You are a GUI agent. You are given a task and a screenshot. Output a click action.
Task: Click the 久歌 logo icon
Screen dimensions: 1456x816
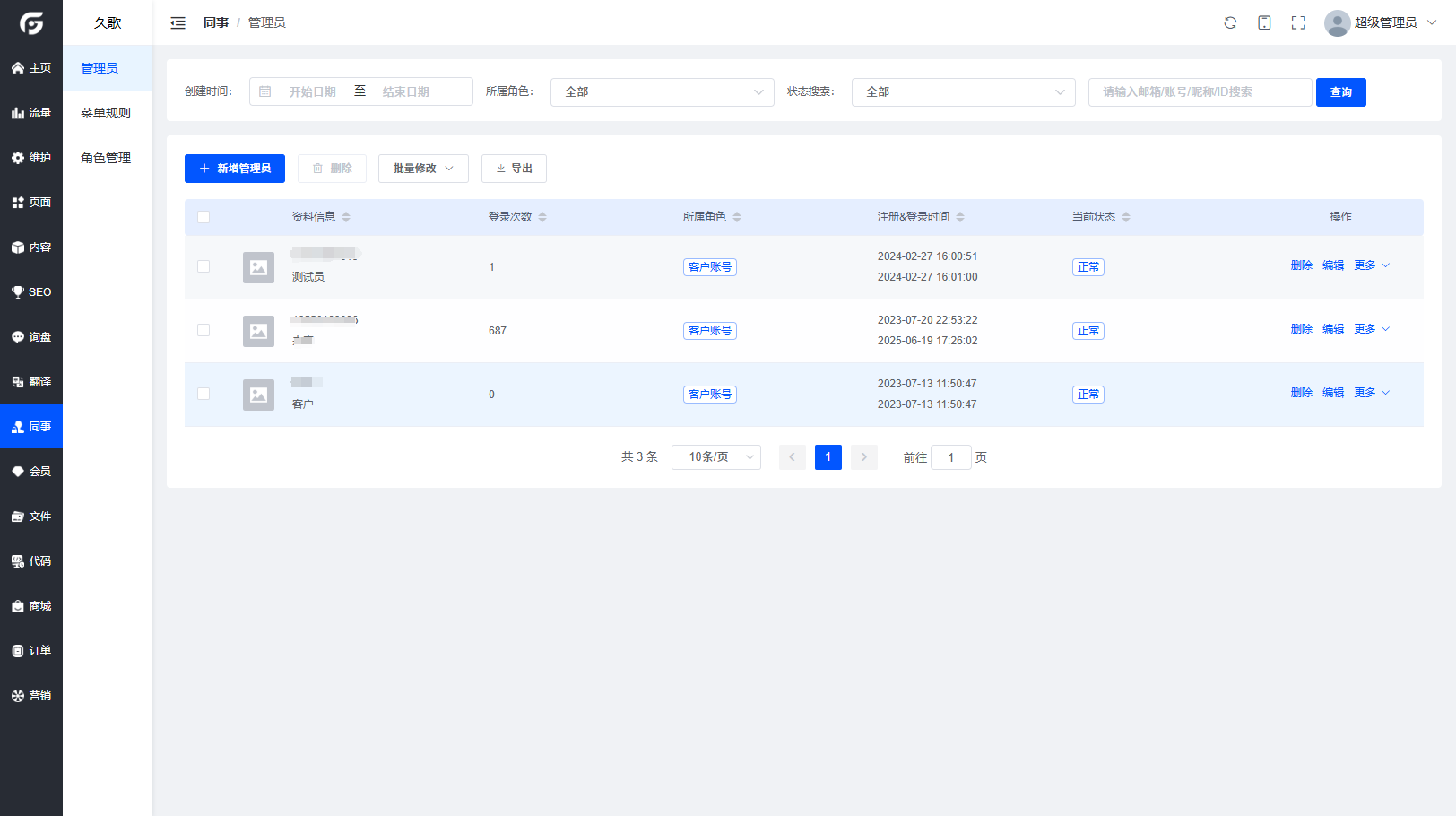point(31,22)
